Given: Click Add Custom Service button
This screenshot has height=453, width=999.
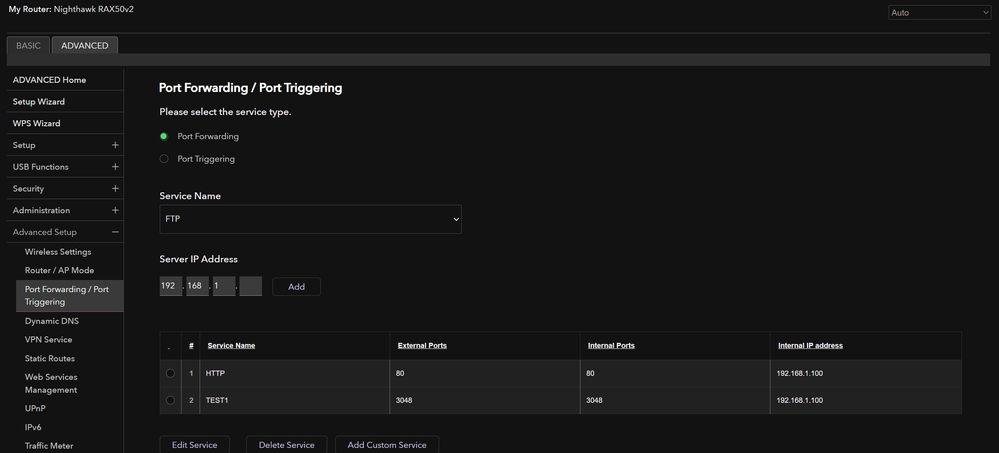Looking at the screenshot, I should coord(387,445).
